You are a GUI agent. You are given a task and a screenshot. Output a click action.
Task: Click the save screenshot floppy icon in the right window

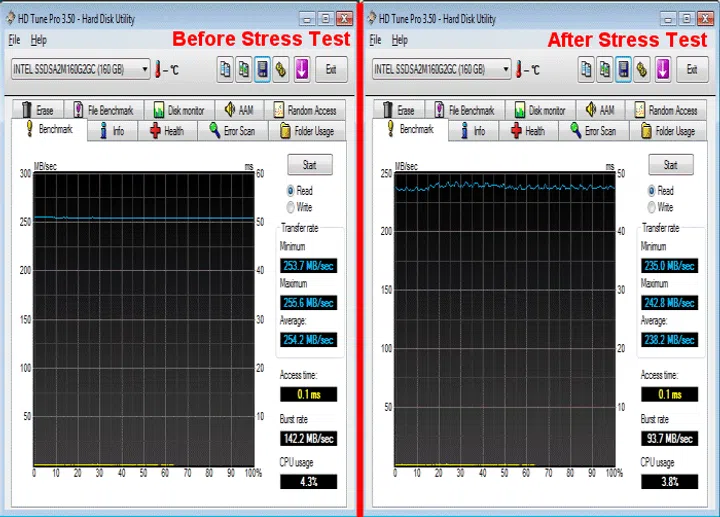tap(623, 69)
